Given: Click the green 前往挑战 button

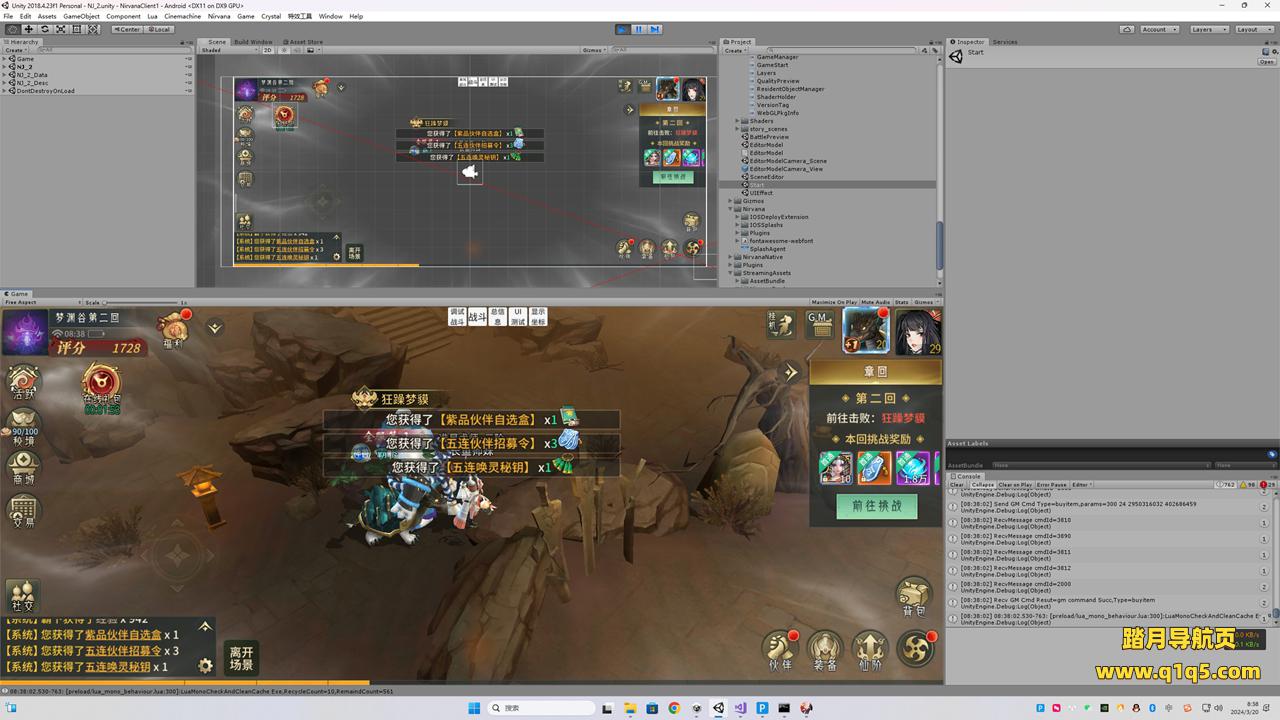Looking at the screenshot, I should [x=876, y=506].
